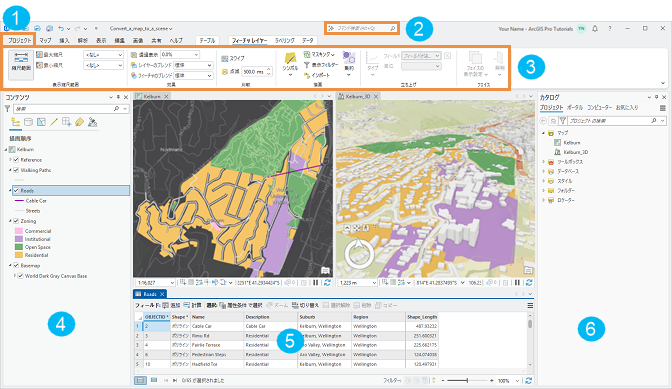Click the Roads table options menu icon

[x=530, y=305]
